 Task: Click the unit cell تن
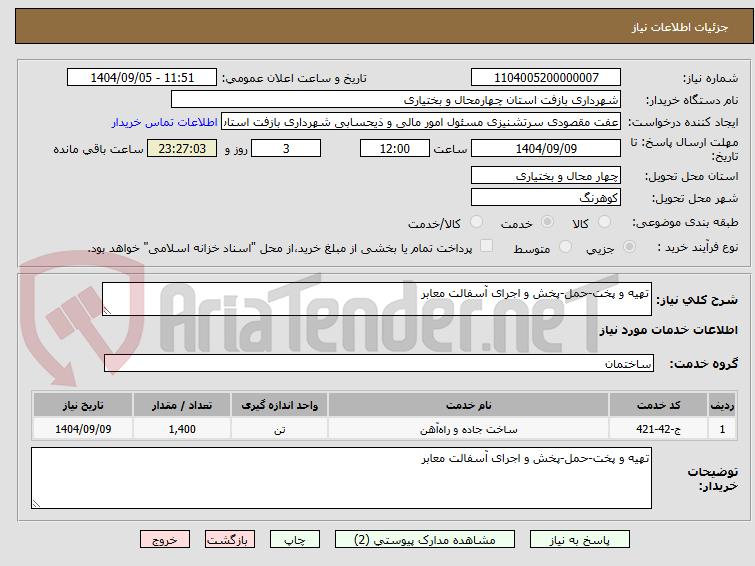(279, 429)
